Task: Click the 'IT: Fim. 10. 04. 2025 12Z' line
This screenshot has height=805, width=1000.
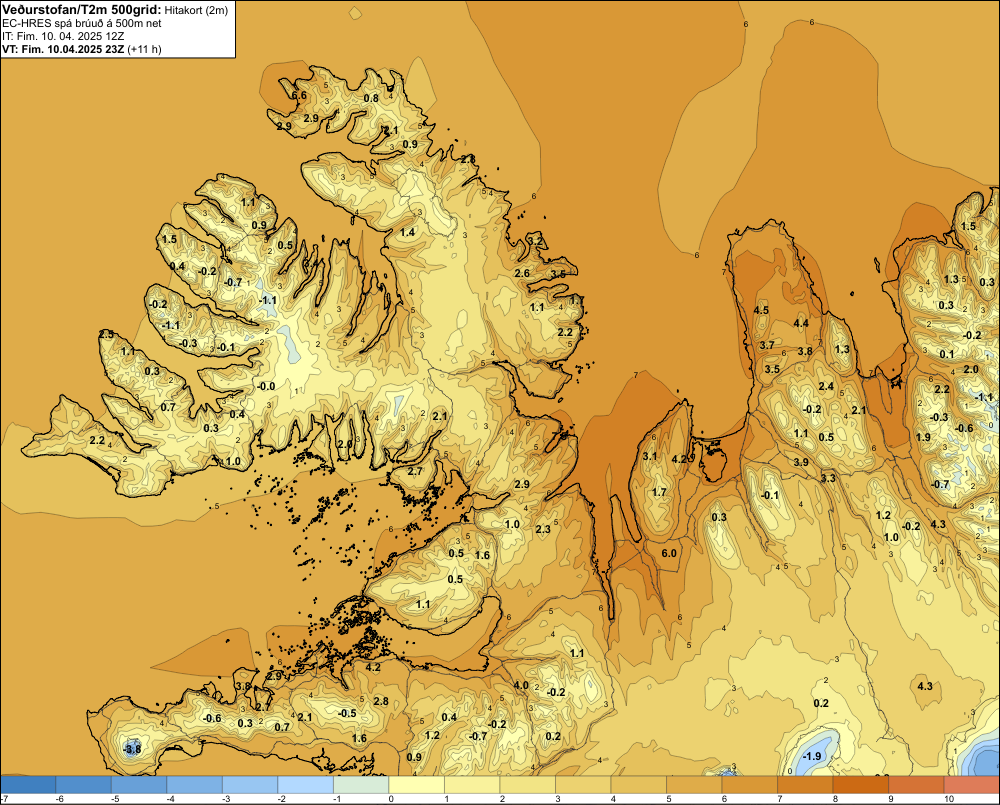Action: (63, 36)
